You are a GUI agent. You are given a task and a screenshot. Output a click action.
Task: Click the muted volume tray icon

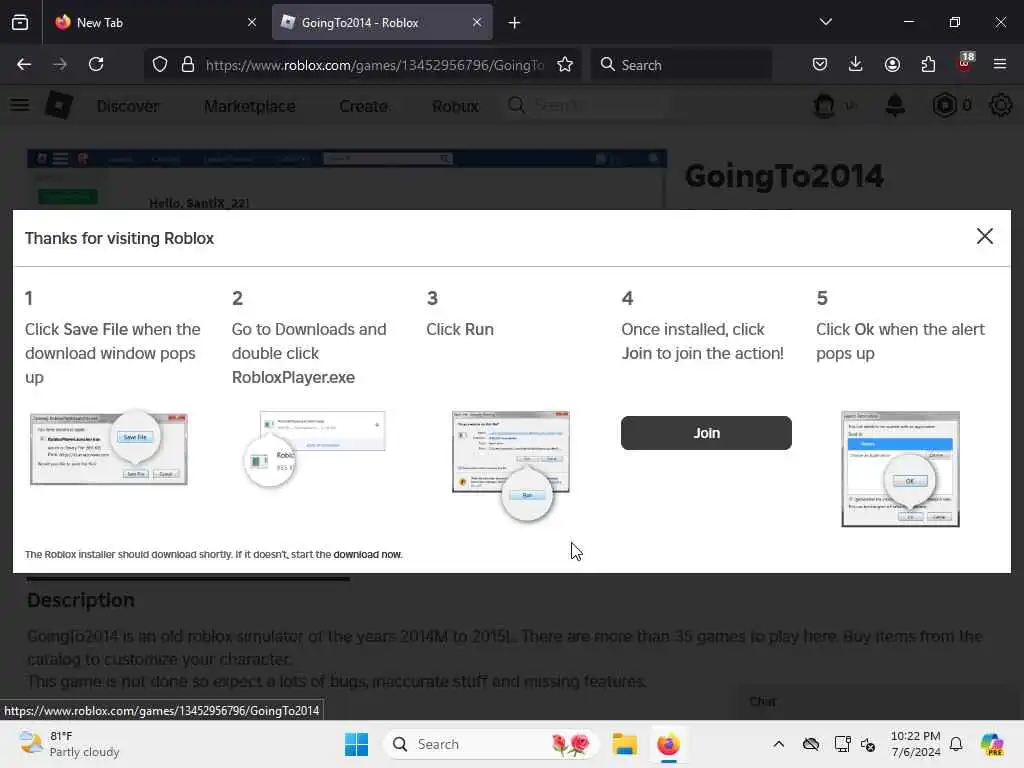[868, 744]
